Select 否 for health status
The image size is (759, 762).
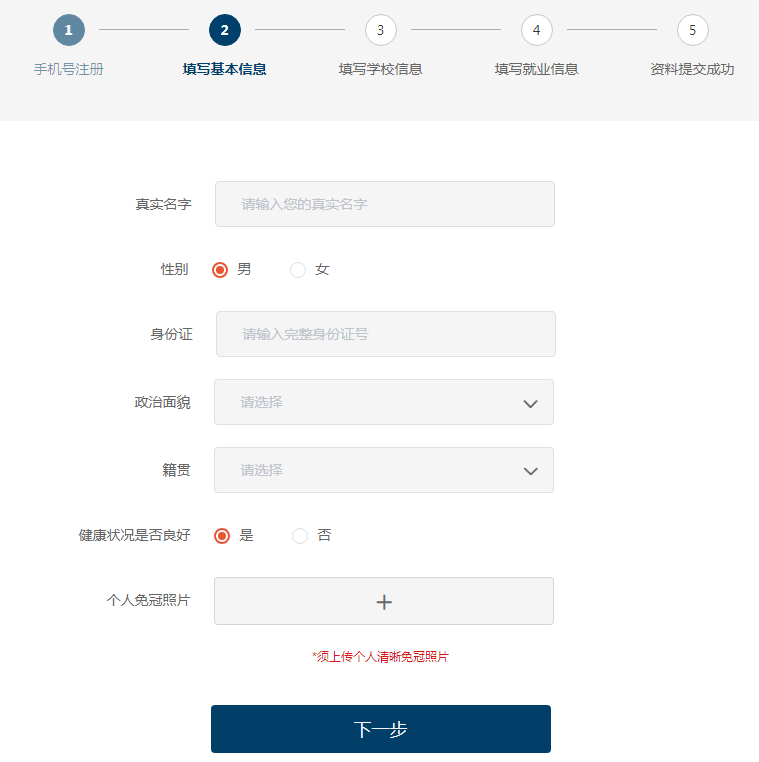[x=300, y=536]
